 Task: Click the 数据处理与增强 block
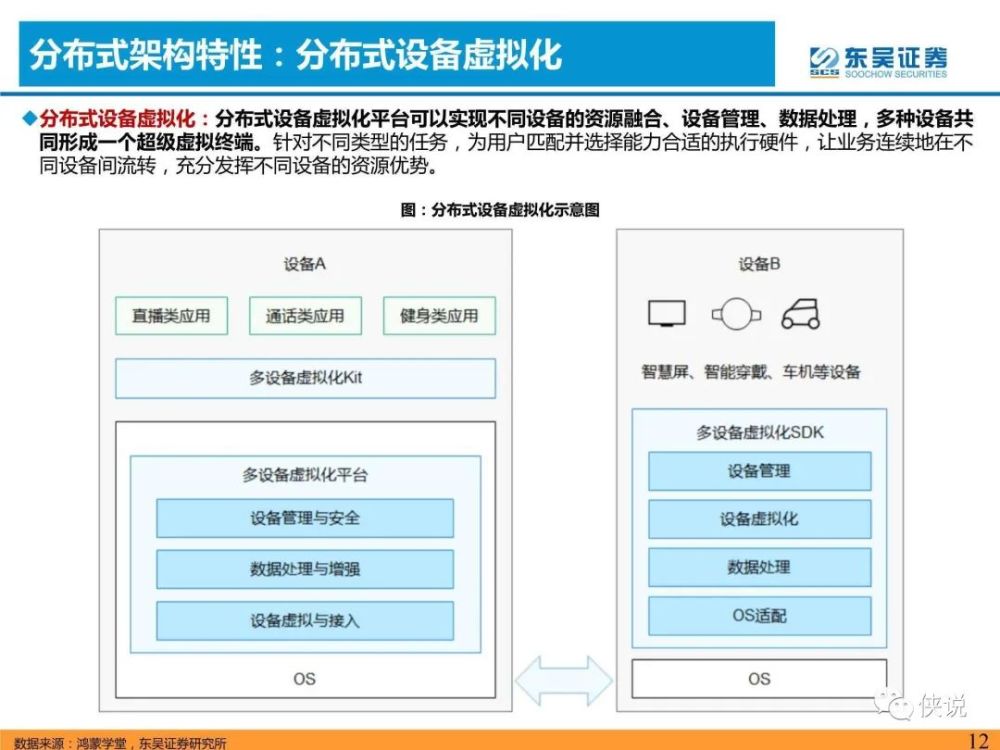[305, 569]
